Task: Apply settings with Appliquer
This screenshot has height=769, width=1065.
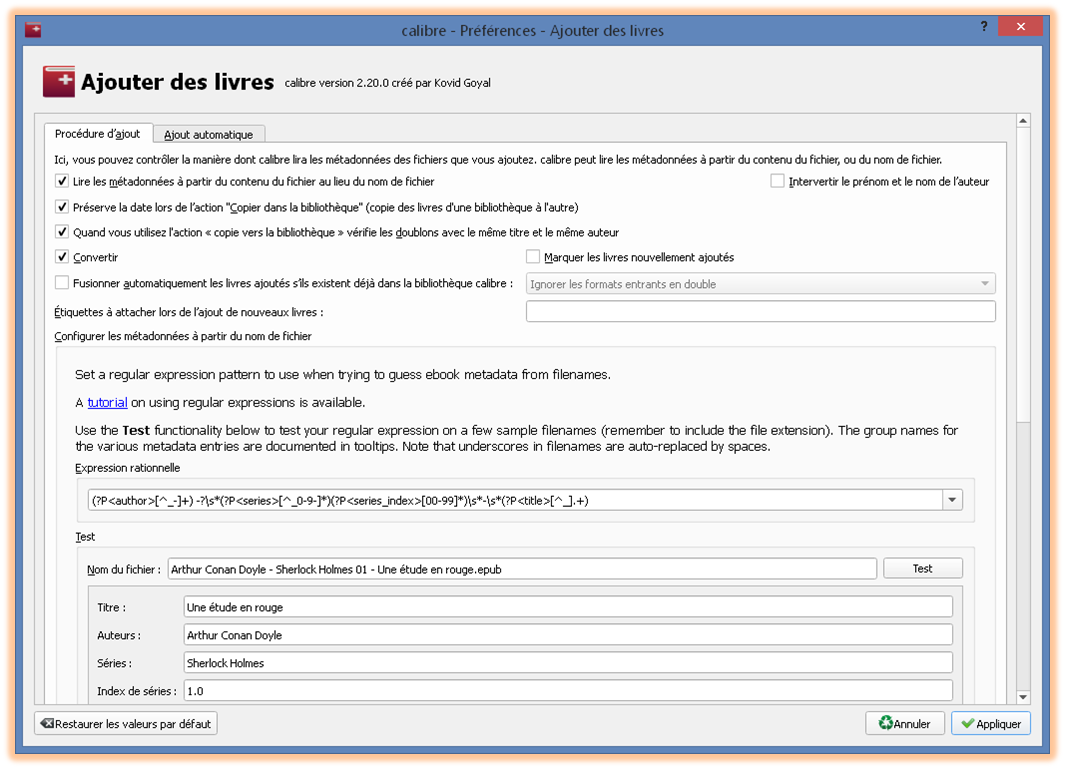Action: 991,723
